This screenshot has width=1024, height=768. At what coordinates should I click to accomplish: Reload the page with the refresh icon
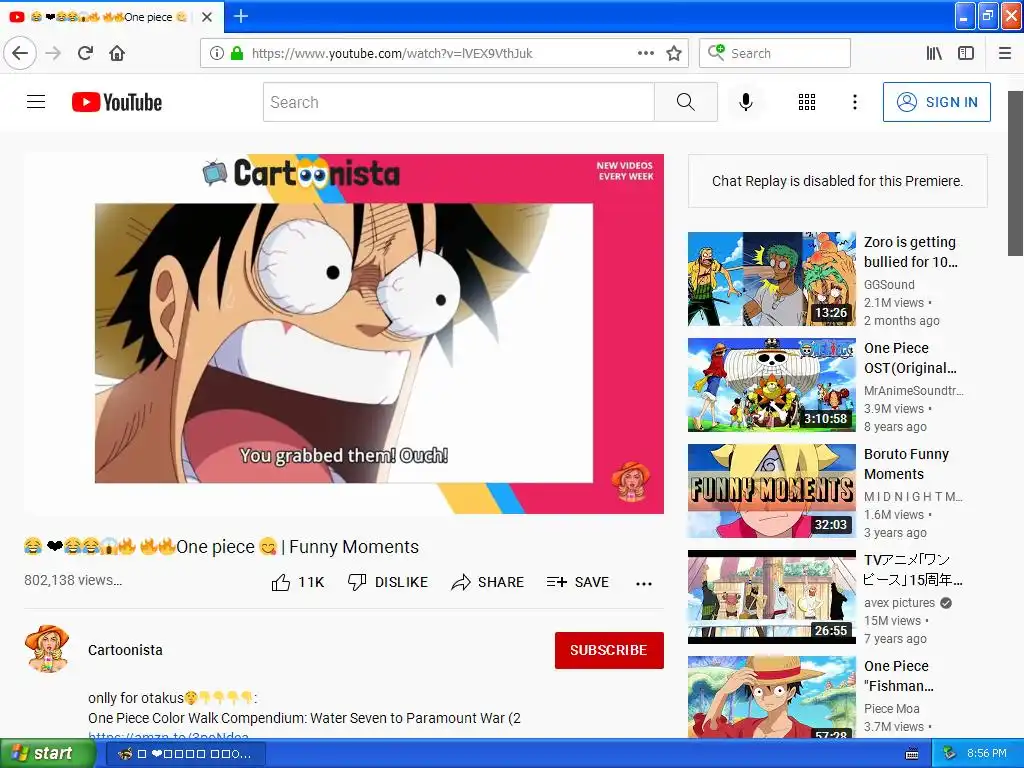point(86,53)
